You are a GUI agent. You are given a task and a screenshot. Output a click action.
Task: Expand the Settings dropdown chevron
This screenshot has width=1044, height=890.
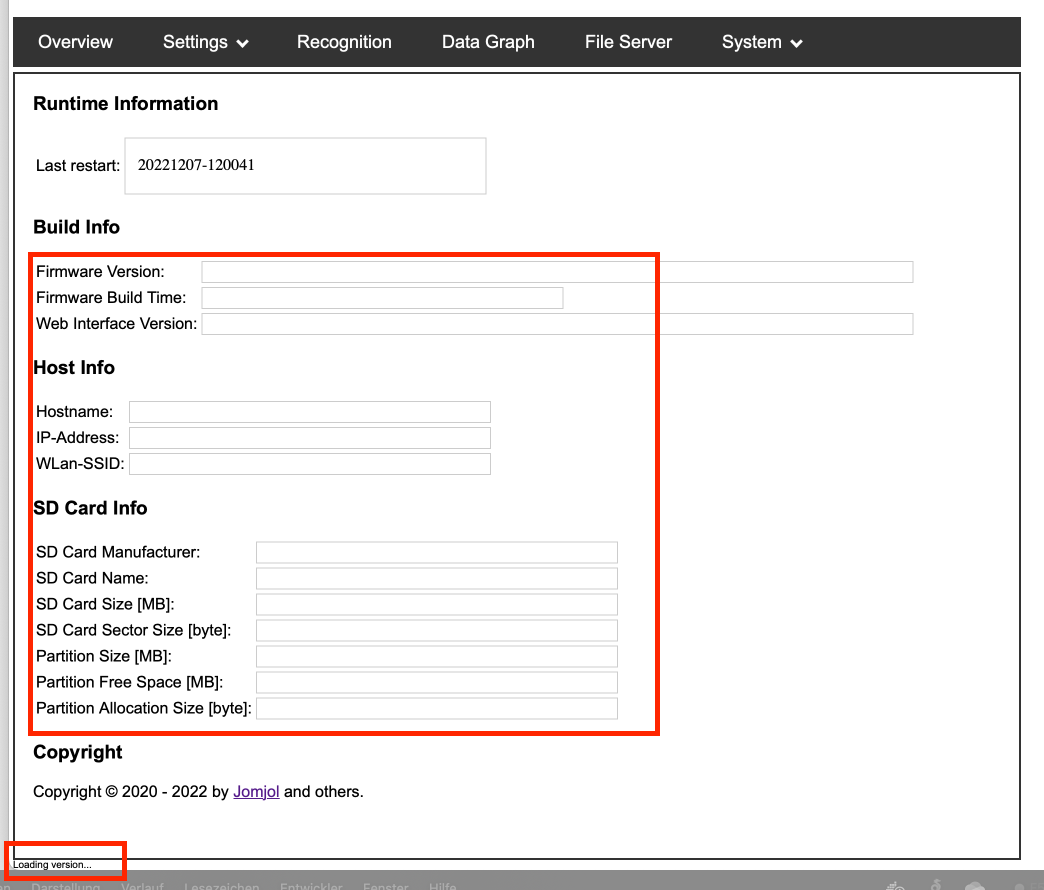point(243,44)
